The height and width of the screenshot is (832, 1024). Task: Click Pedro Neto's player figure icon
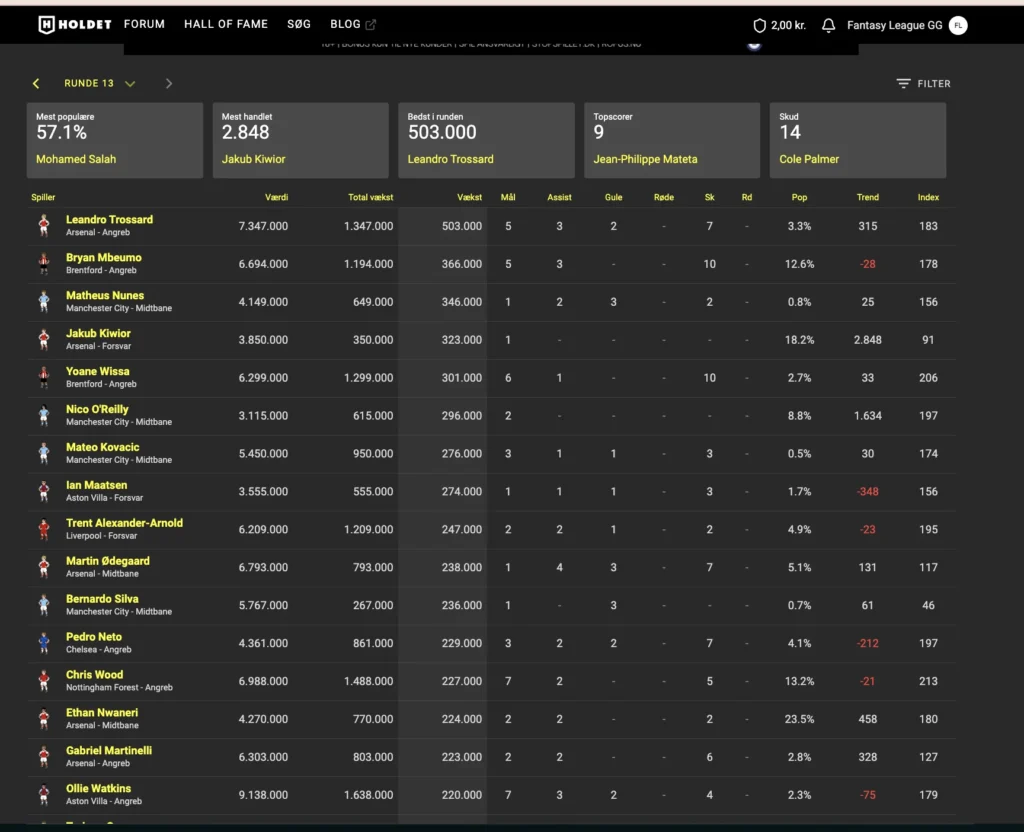[x=44, y=642]
